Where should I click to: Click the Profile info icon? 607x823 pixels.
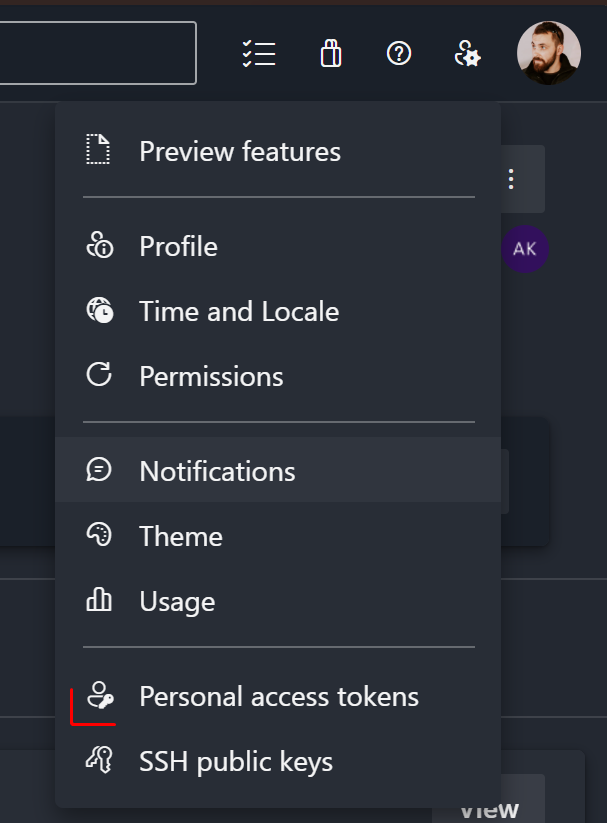tap(99, 246)
